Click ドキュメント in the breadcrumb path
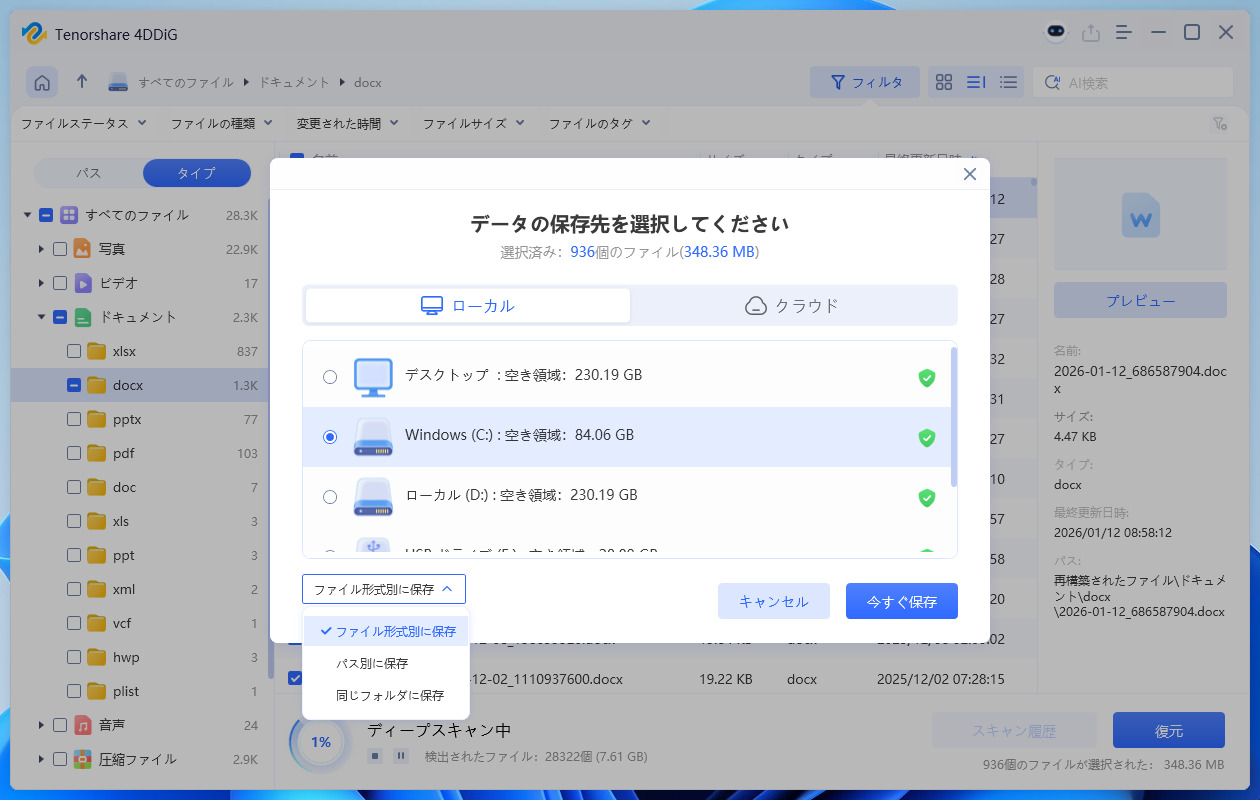The width and height of the screenshot is (1260, 800). (294, 82)
